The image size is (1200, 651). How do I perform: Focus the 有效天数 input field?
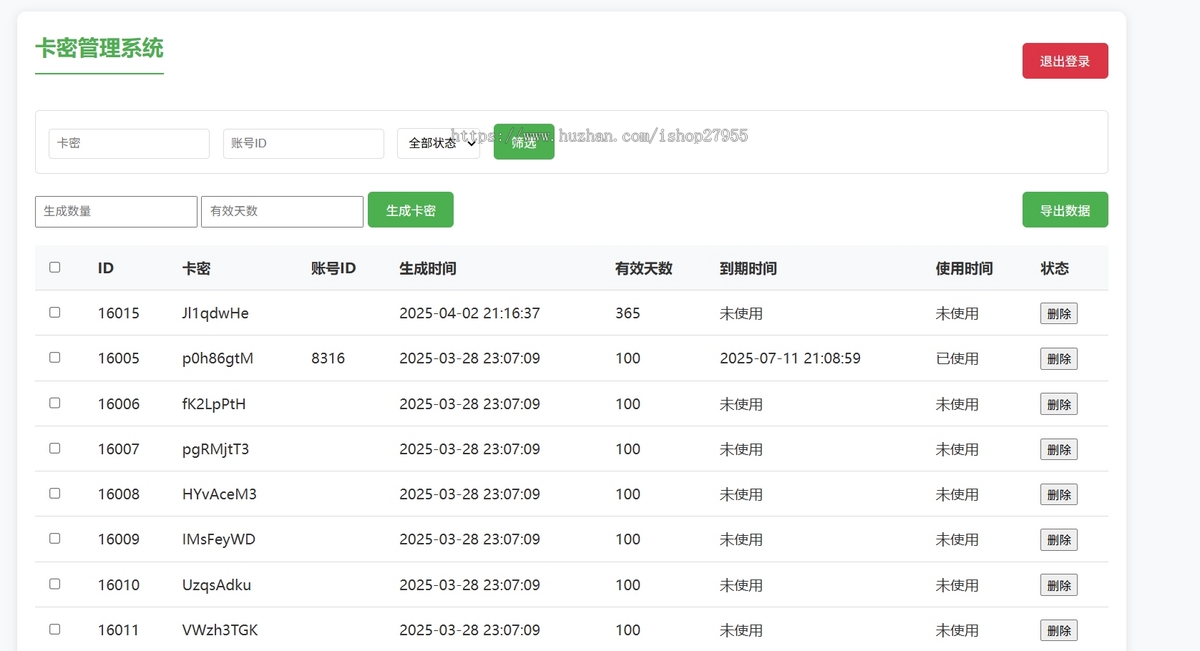tap(282, 211)
